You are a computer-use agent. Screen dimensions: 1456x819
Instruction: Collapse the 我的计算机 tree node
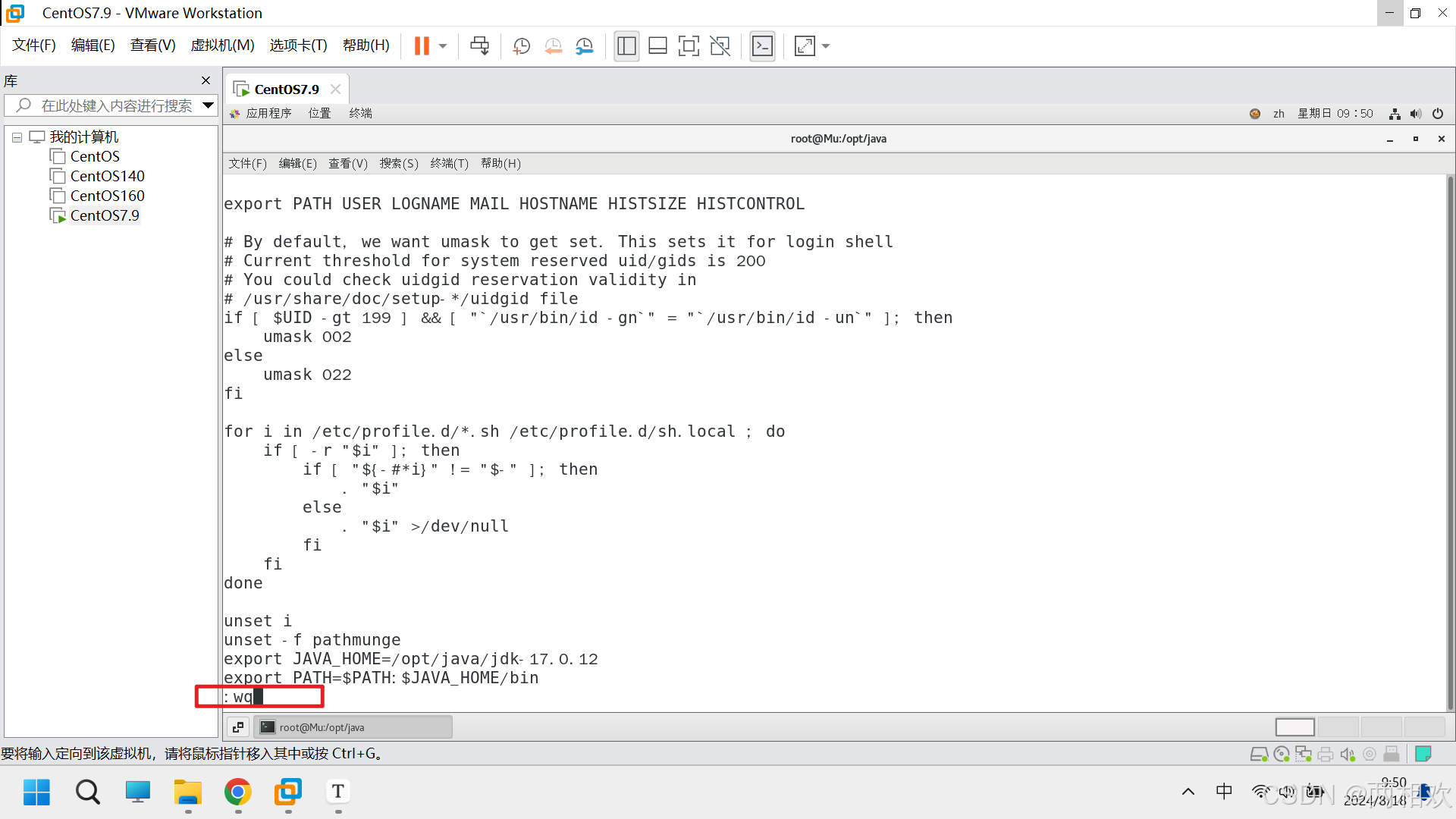pos(17,137)
